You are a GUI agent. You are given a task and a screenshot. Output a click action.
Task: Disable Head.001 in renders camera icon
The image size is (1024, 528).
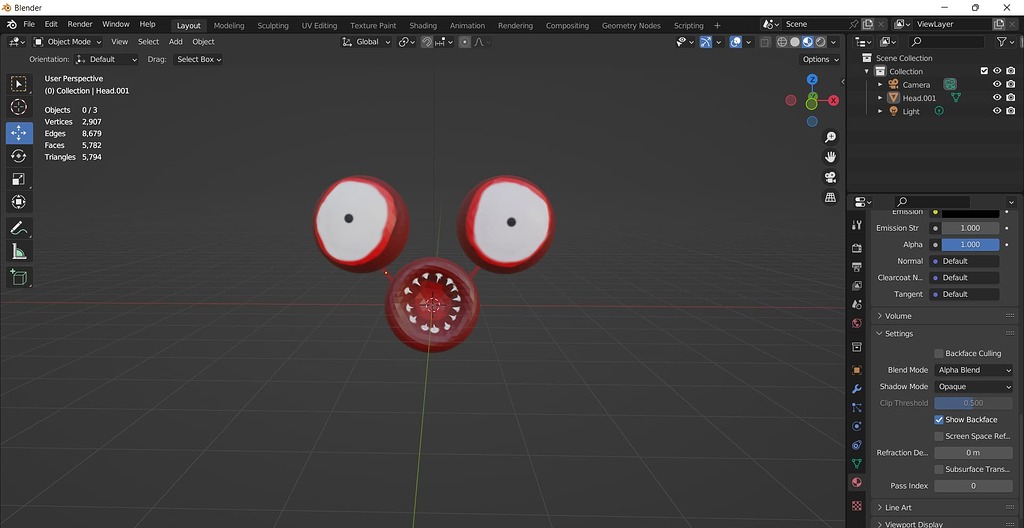pyautogui.click(x=1010, y=97)
